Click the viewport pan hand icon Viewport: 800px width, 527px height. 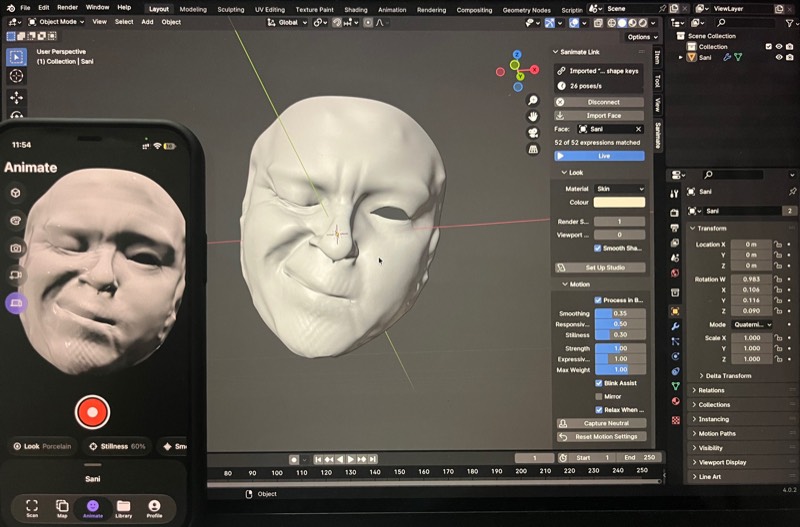533,117
